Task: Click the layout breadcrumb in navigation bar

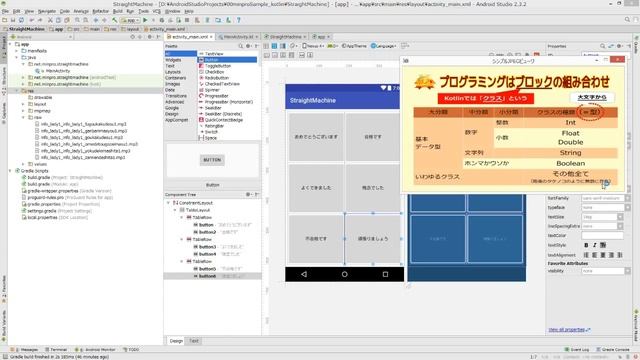Action: pyautogui.click(x=130, y=29)
